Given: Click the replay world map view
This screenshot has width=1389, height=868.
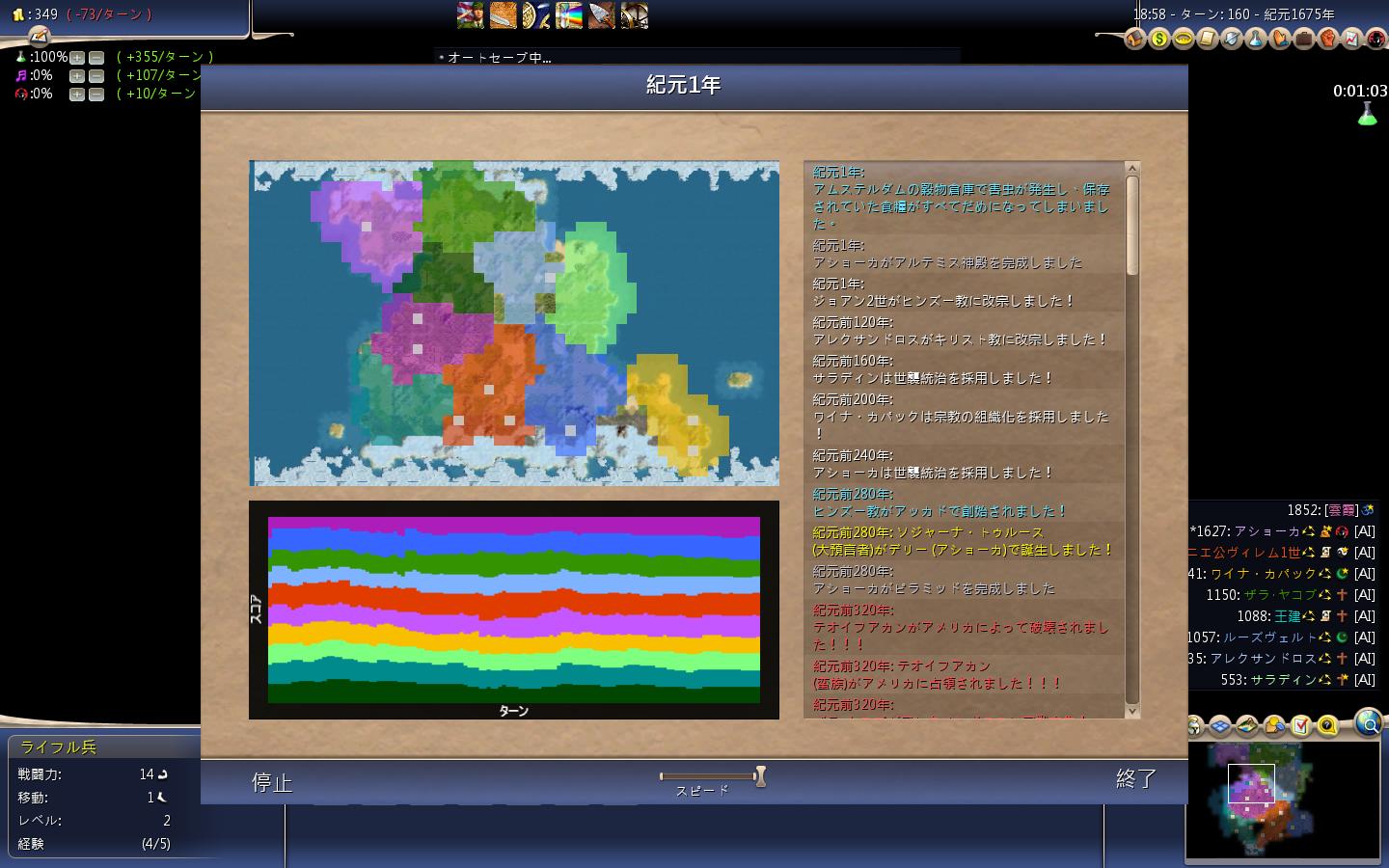Looking at the screenshot, I should tap(514, 323).
